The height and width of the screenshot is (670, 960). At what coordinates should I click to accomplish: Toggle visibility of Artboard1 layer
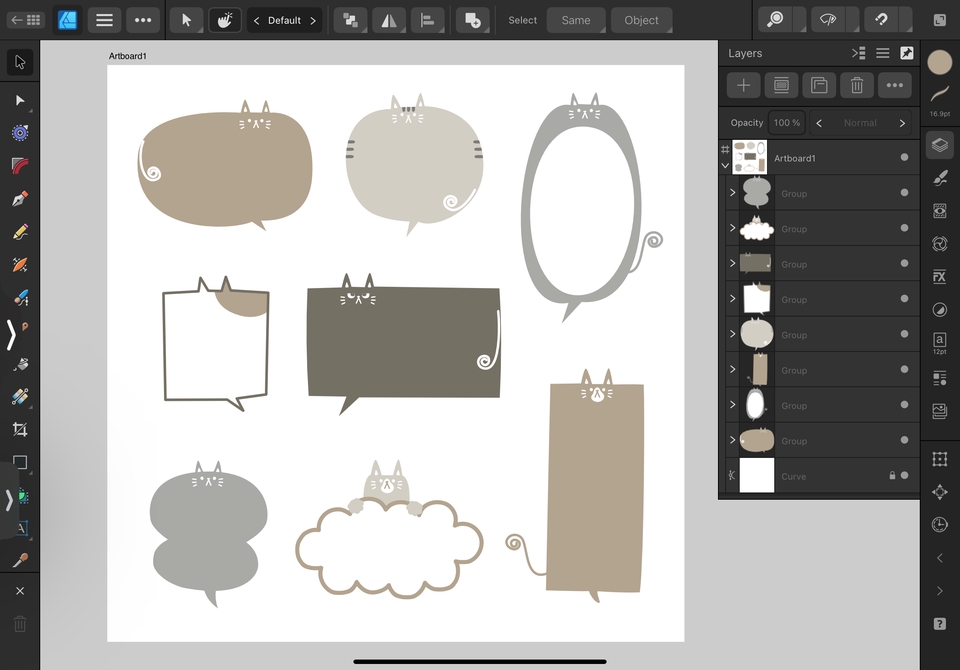904,157
